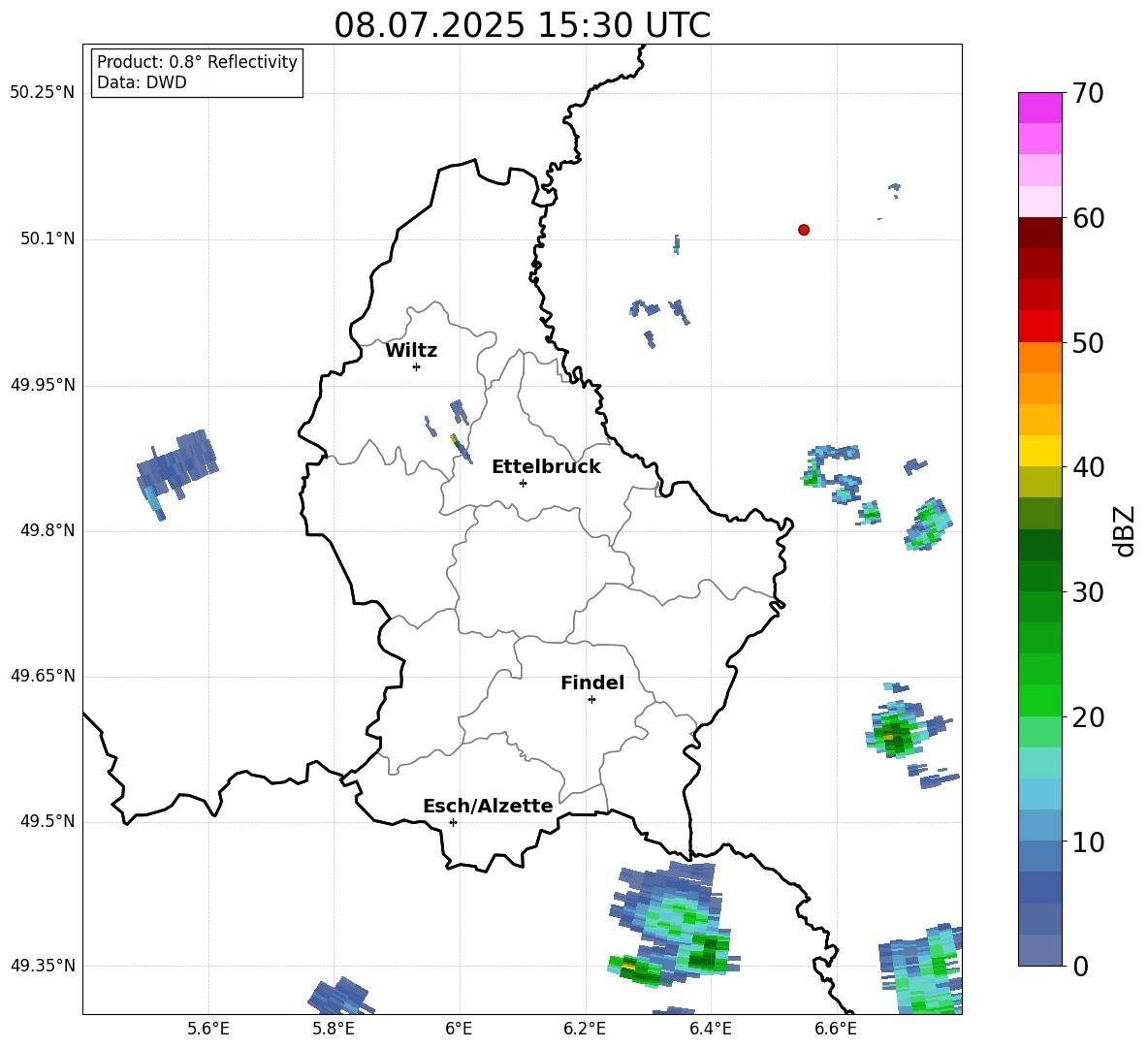Click the 50.25°N latitude label

point(43,93)
